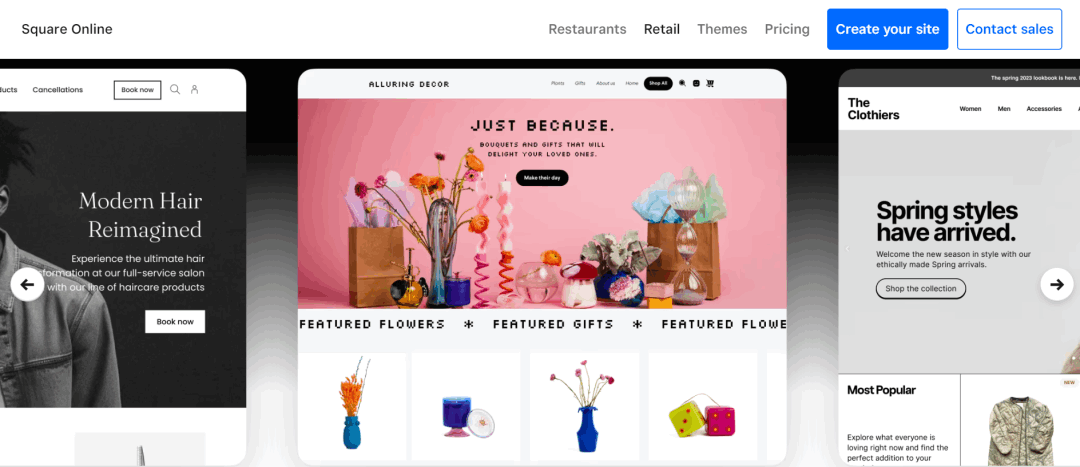
Task: Select the Retail navigation item
Action: click(x=662, y=29)
